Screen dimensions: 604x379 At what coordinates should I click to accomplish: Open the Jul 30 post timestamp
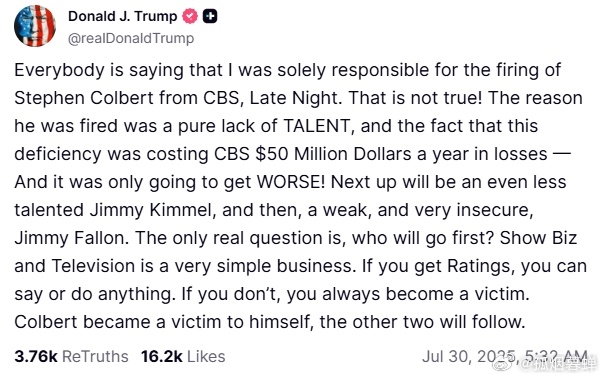(x=505, y=357)
